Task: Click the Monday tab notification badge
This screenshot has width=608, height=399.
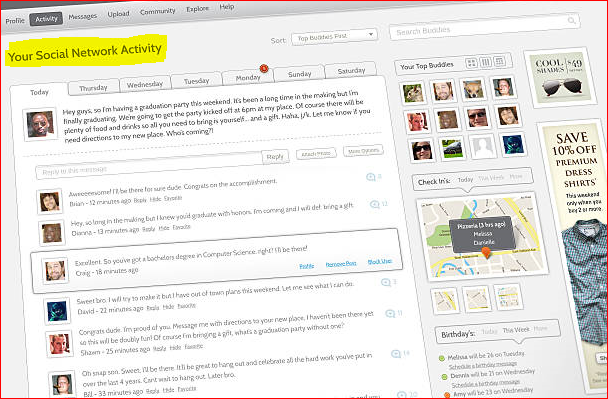Action: (264, 69)
